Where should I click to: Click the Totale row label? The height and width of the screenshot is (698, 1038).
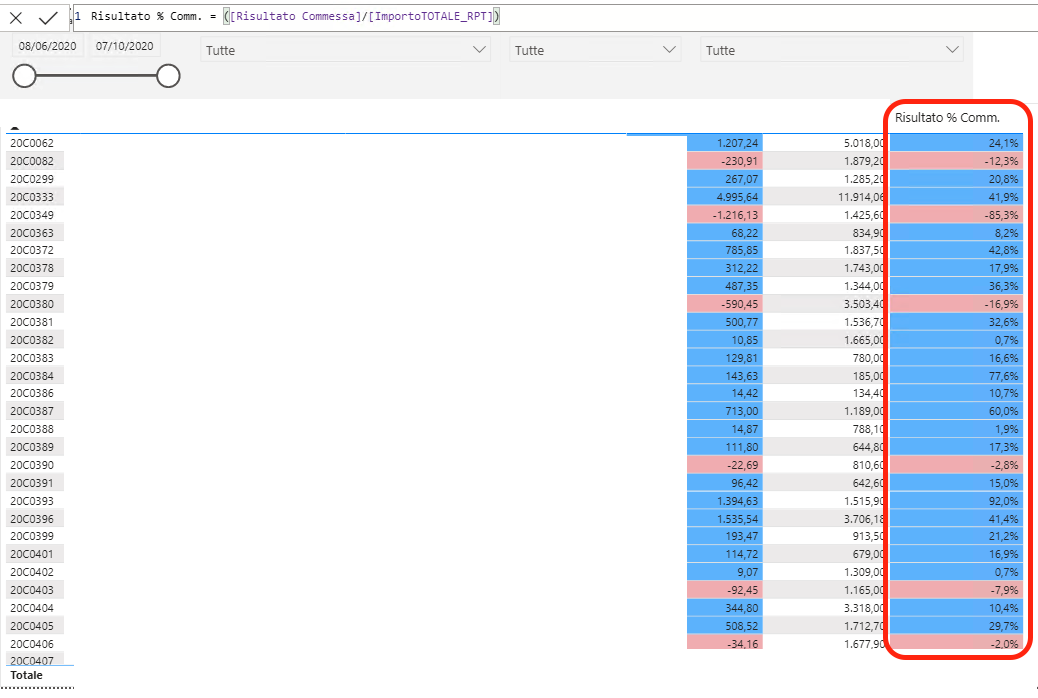point(26,675)
